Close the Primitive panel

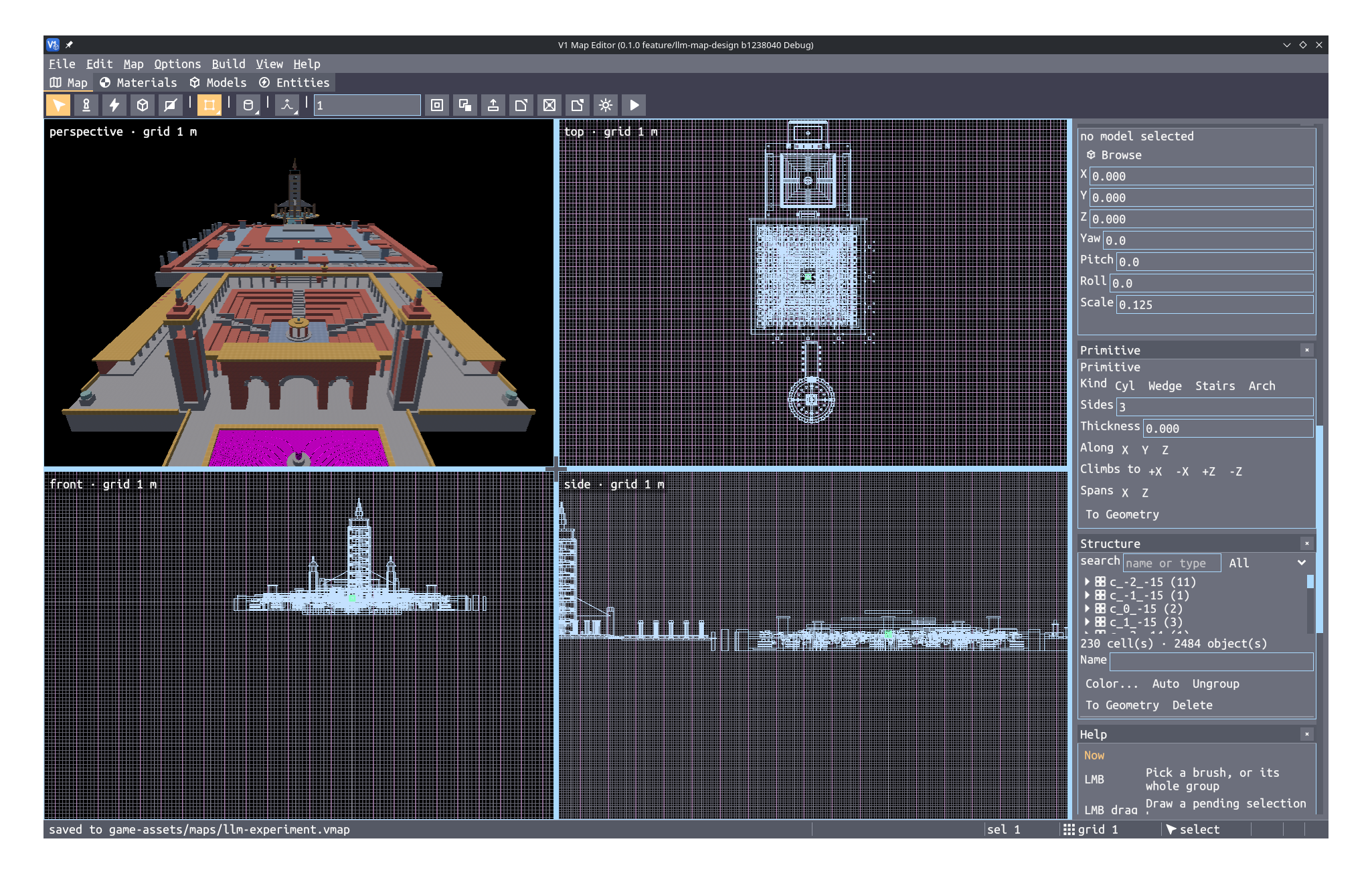[x=1306, y=350]
